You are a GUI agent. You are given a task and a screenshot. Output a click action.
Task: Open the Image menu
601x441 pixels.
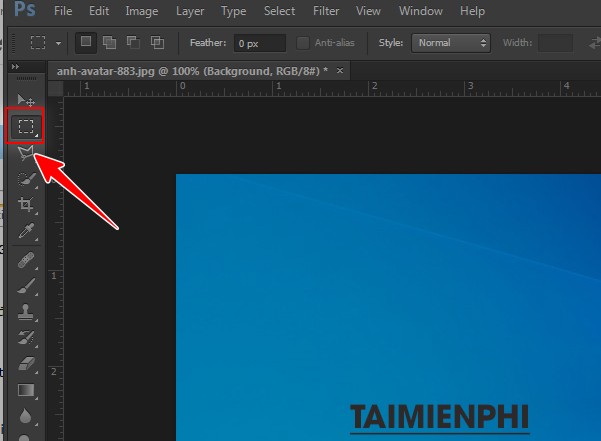141,11
